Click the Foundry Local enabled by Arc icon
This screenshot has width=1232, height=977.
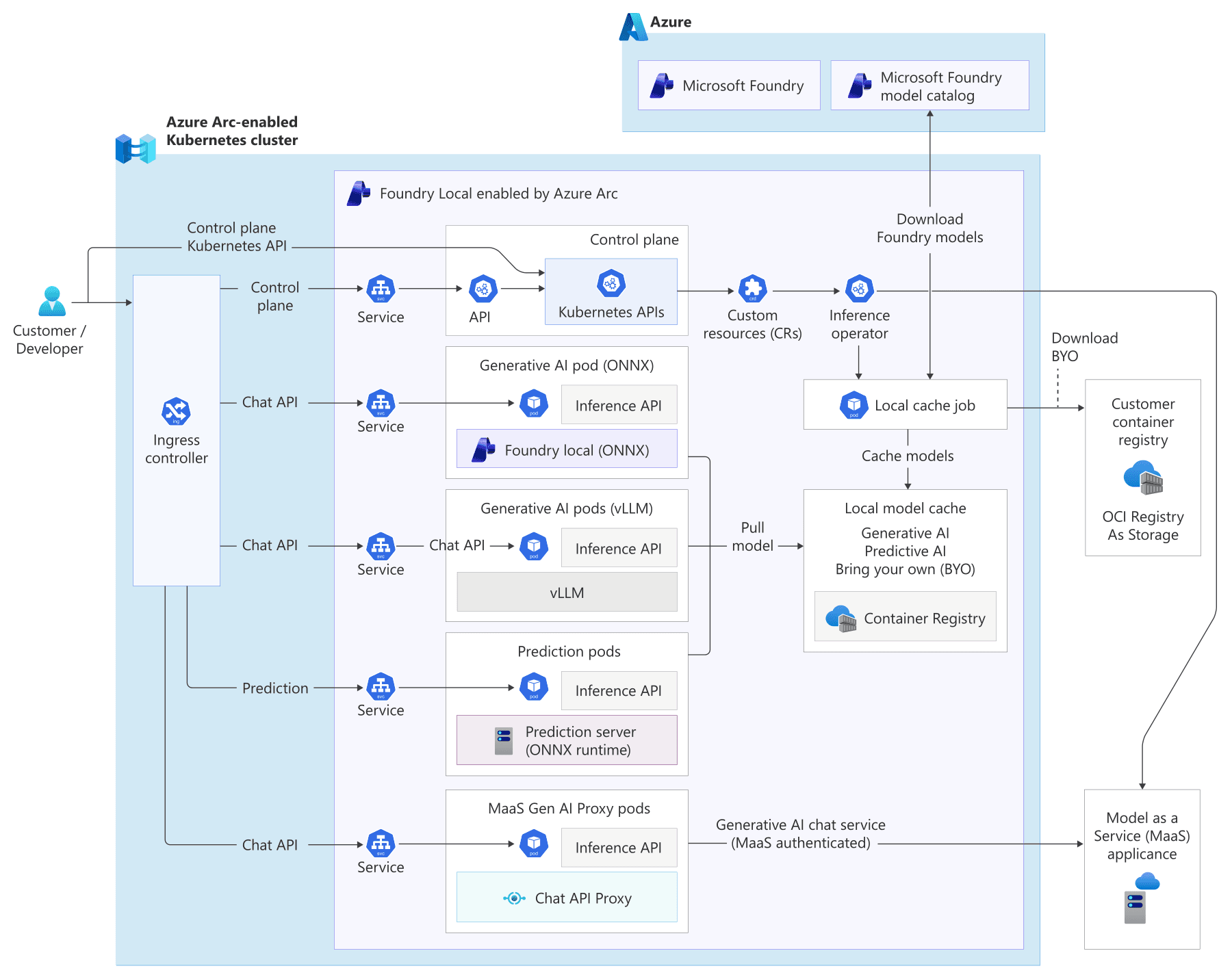tap(359, 194)
